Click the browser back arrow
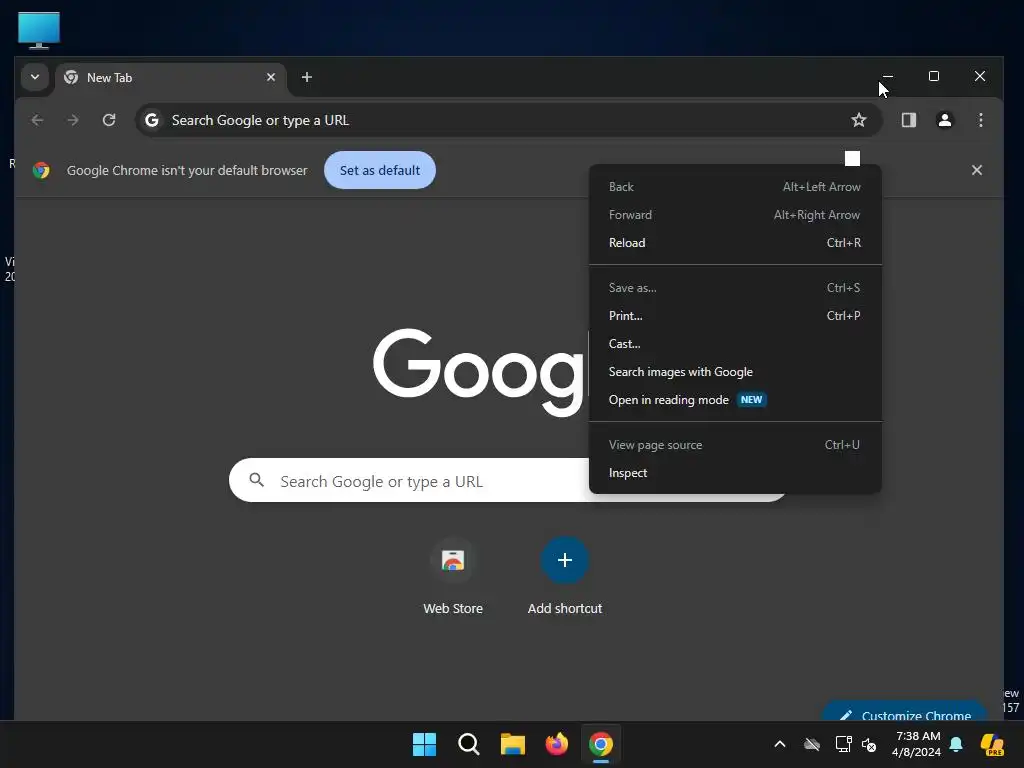Image resolution: width=1024 pixels, height=768 pixels. (x=37, y=120)
